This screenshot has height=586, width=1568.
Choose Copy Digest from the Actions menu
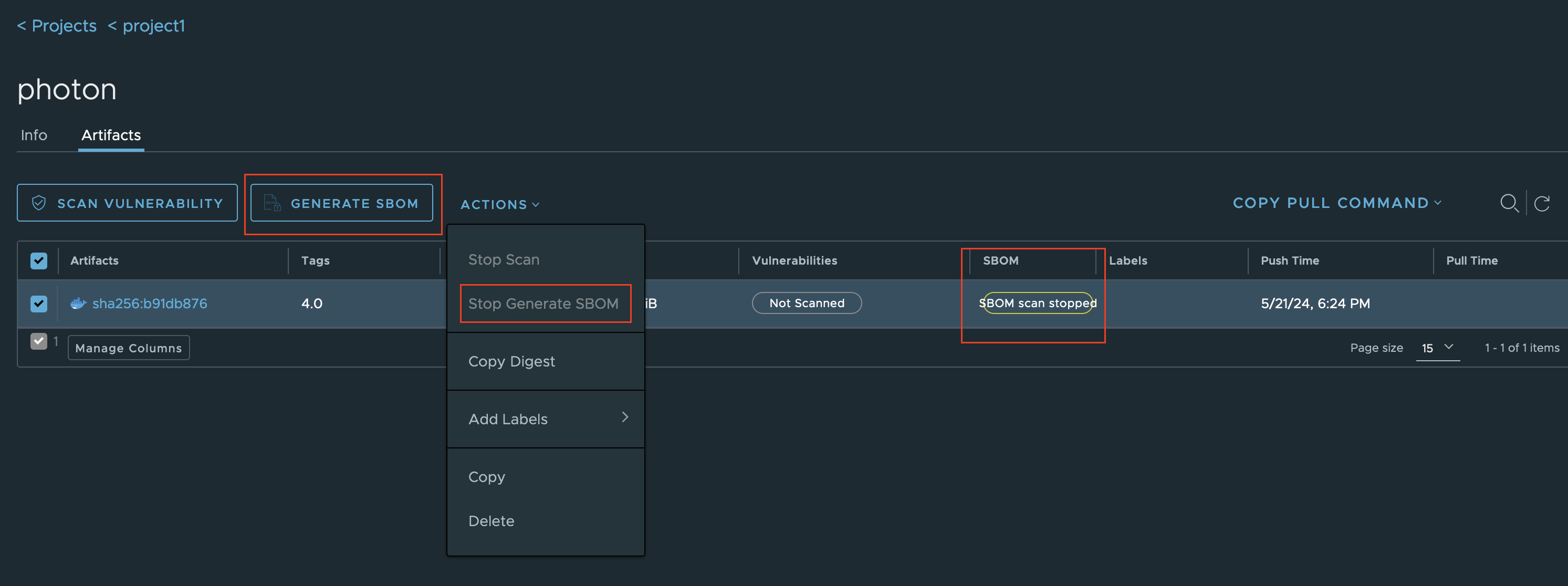tap(511, 361)
